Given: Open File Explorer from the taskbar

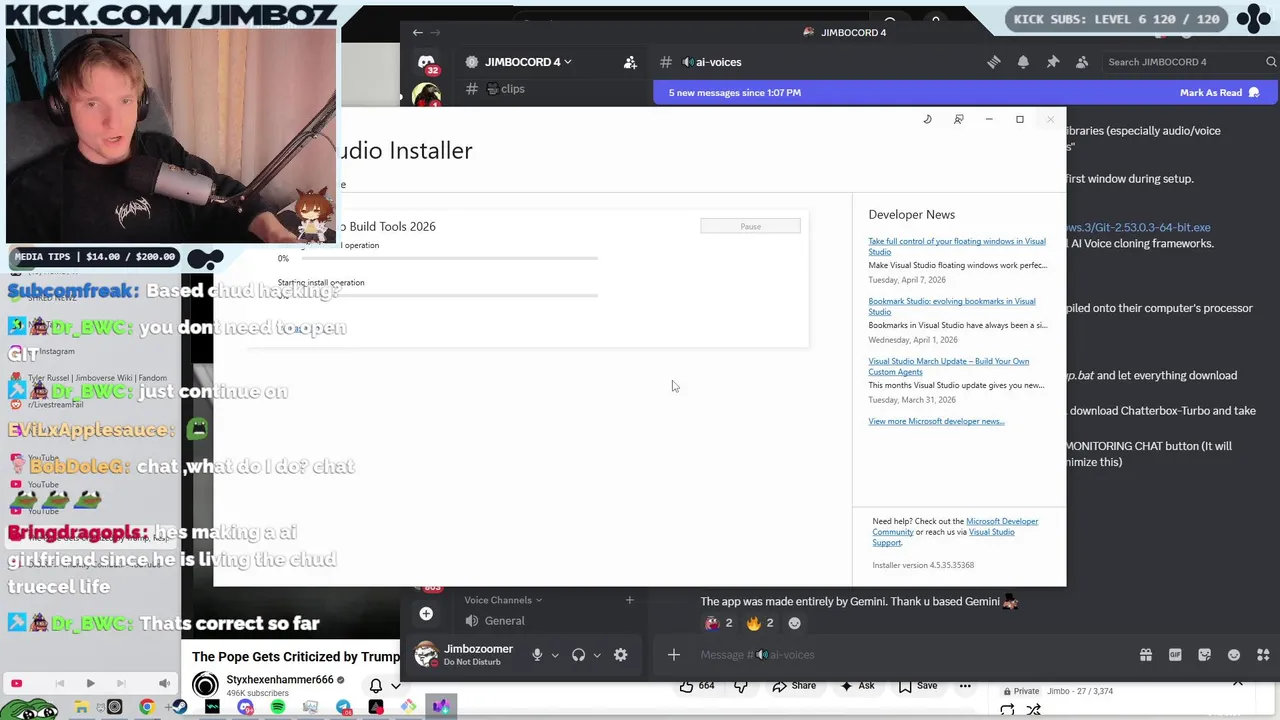Looking at the screenshot, I should (x=82, y=707).
